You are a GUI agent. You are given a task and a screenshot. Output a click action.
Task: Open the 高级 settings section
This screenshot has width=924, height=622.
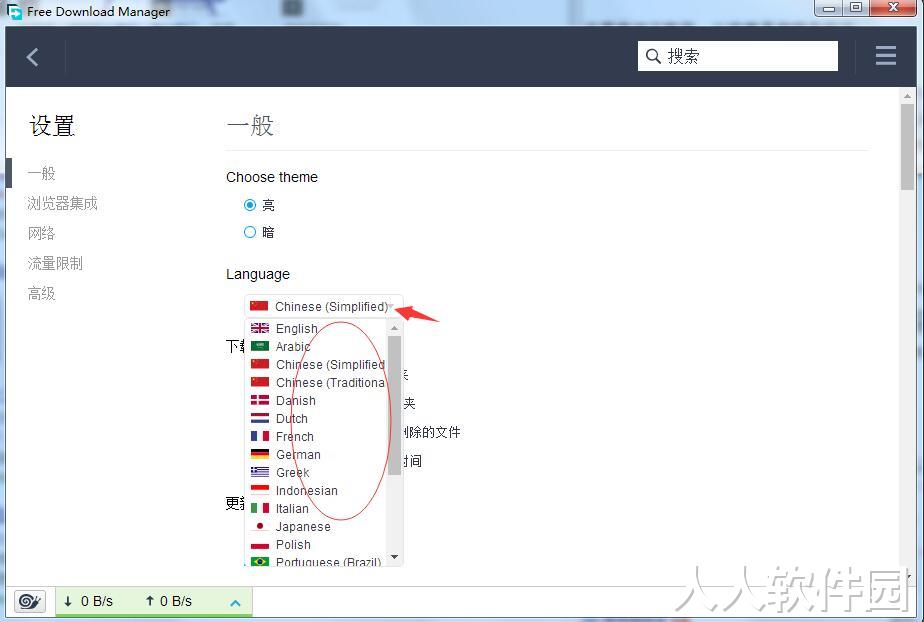(41, 293)
